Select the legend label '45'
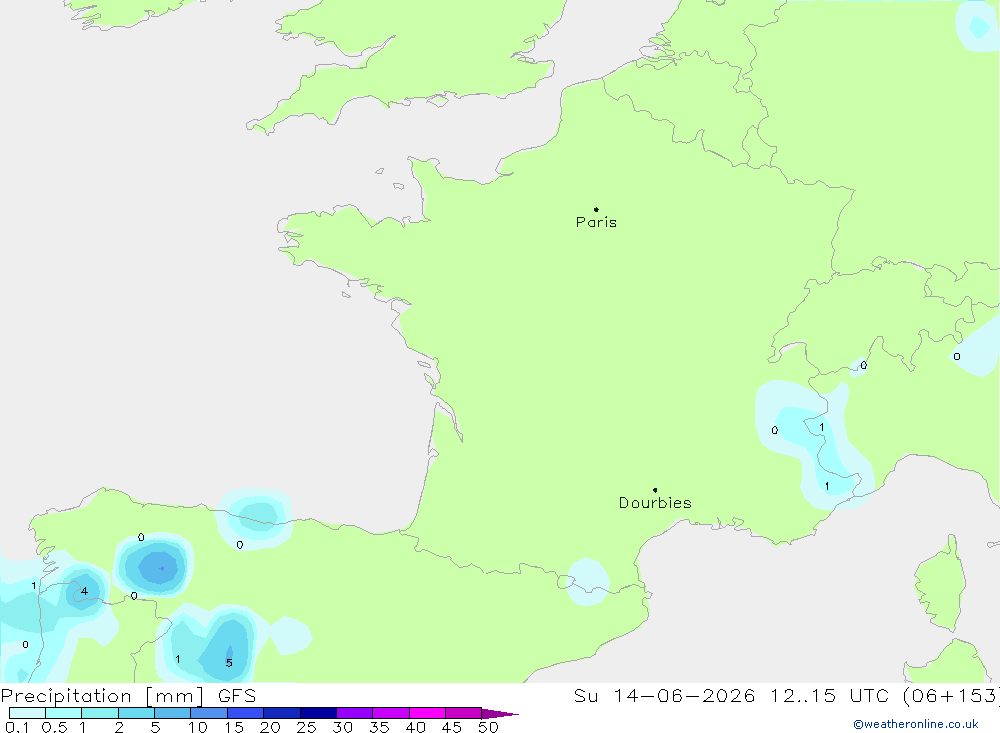This screenshot has height=733, width=1000. click(452, 727)
